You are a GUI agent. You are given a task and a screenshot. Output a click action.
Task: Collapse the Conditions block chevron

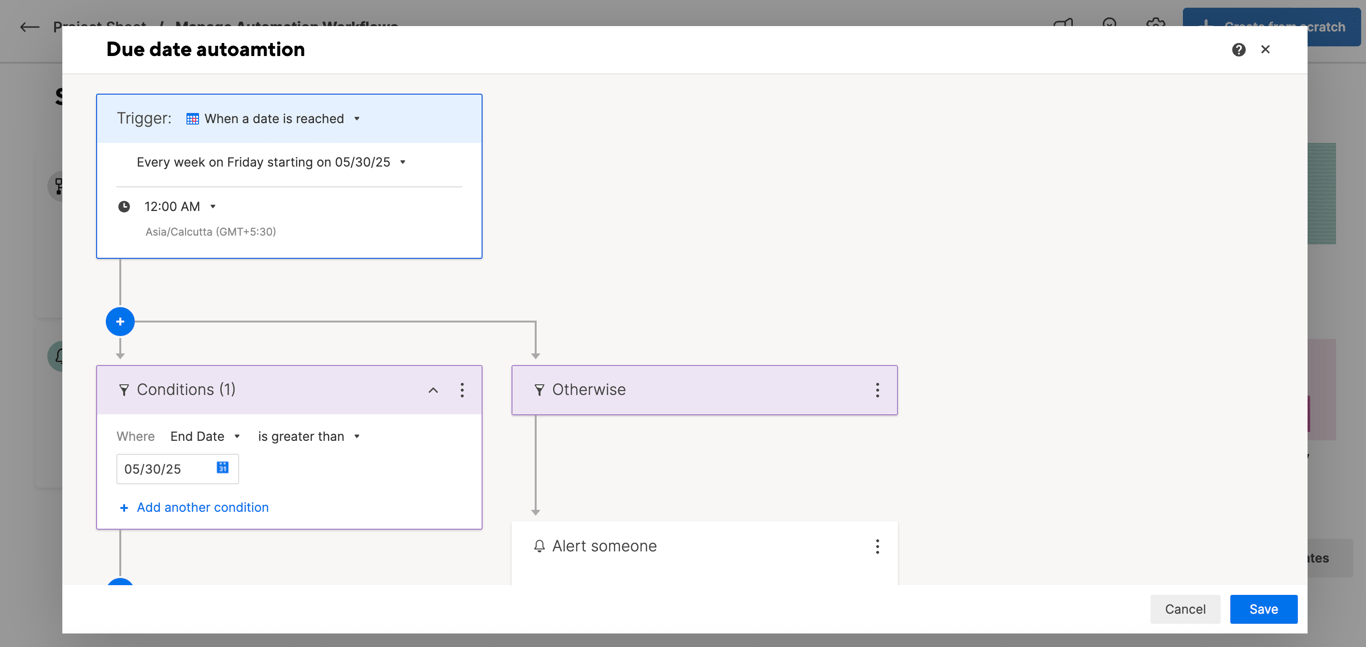(433, 390)
